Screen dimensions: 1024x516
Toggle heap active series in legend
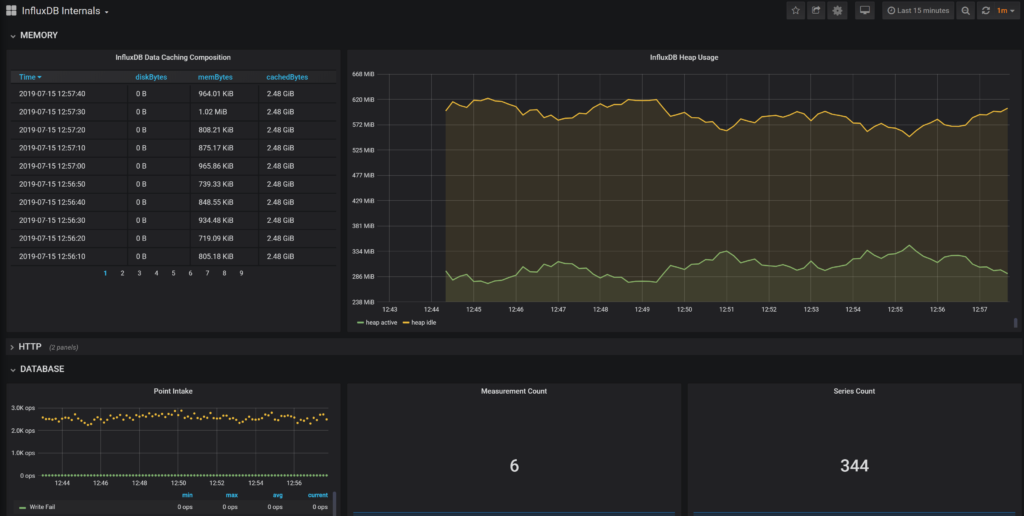click(377, 323)
